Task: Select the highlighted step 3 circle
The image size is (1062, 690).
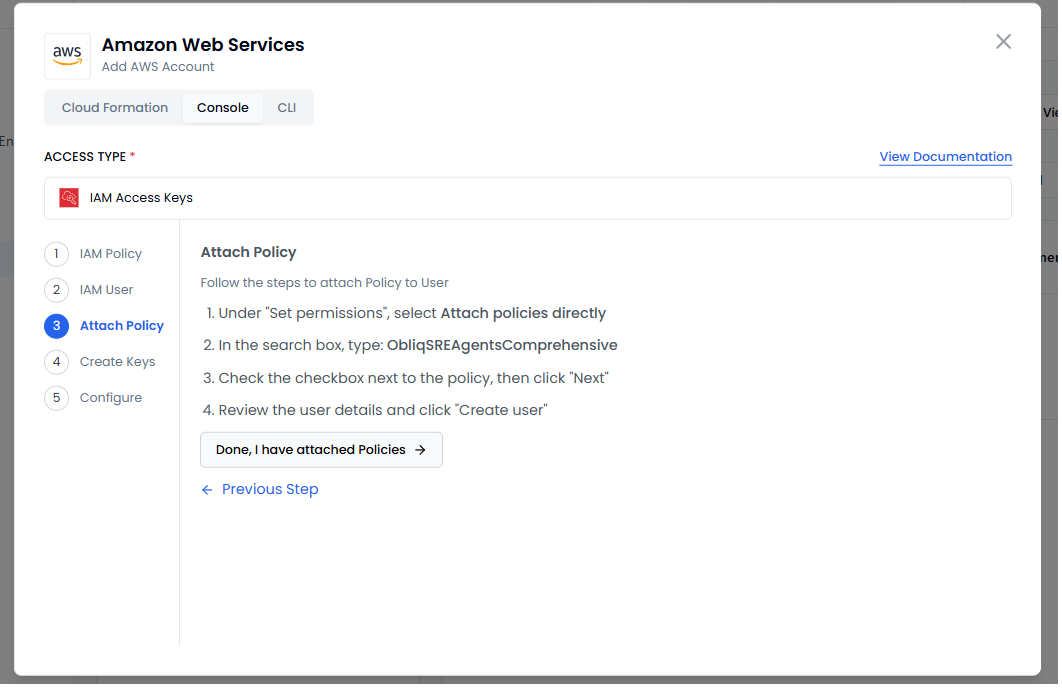Action: coord(57,326)
